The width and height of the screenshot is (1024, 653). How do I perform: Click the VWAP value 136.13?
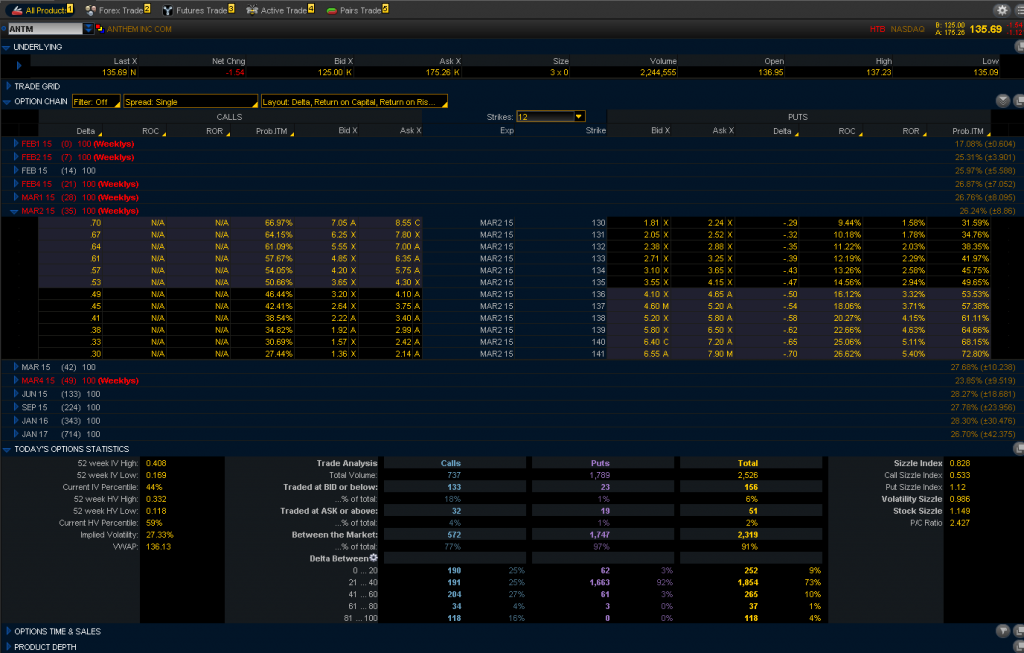tap(158, 546)
